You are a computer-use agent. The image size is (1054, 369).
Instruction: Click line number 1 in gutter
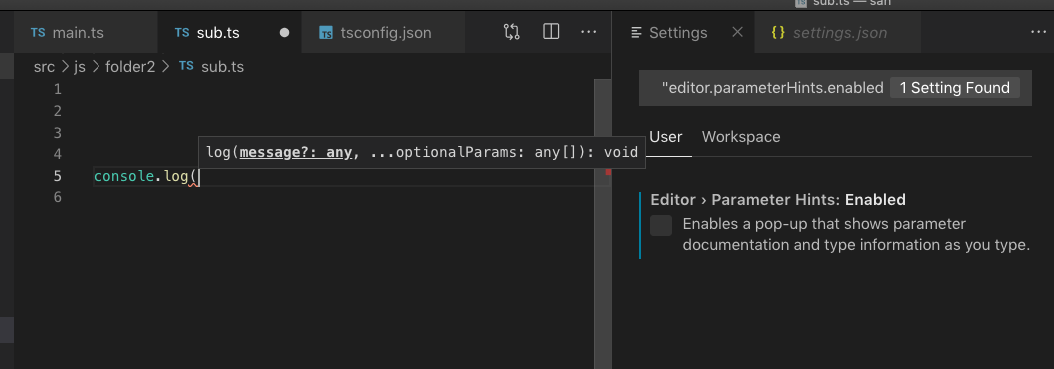(x=57, y=89)
